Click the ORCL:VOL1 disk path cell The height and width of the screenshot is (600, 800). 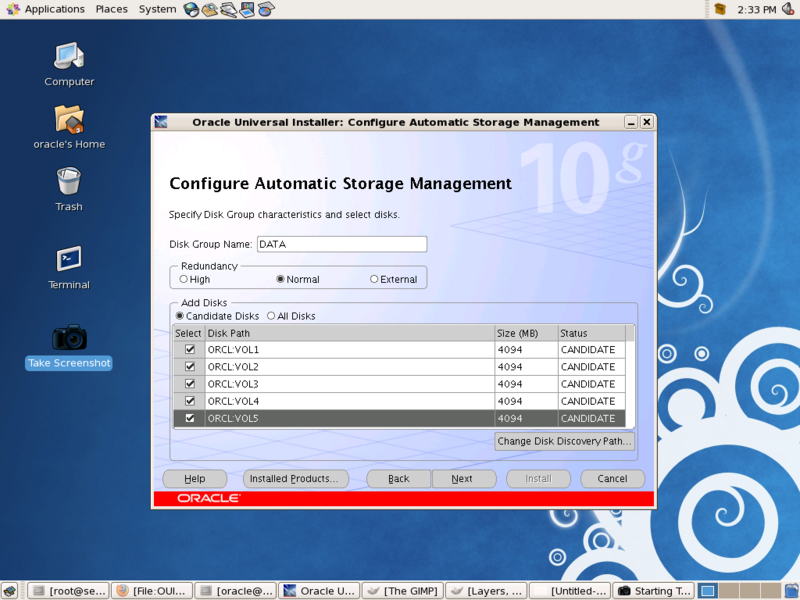350,349
